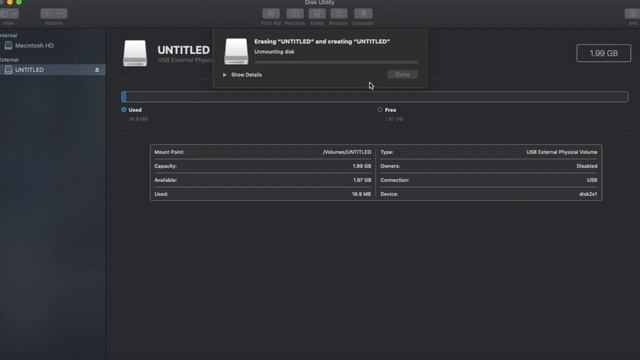The image size is (640, 360).
Task: Click the Device disk2s1 value
Action: click(x=588, y=194)
